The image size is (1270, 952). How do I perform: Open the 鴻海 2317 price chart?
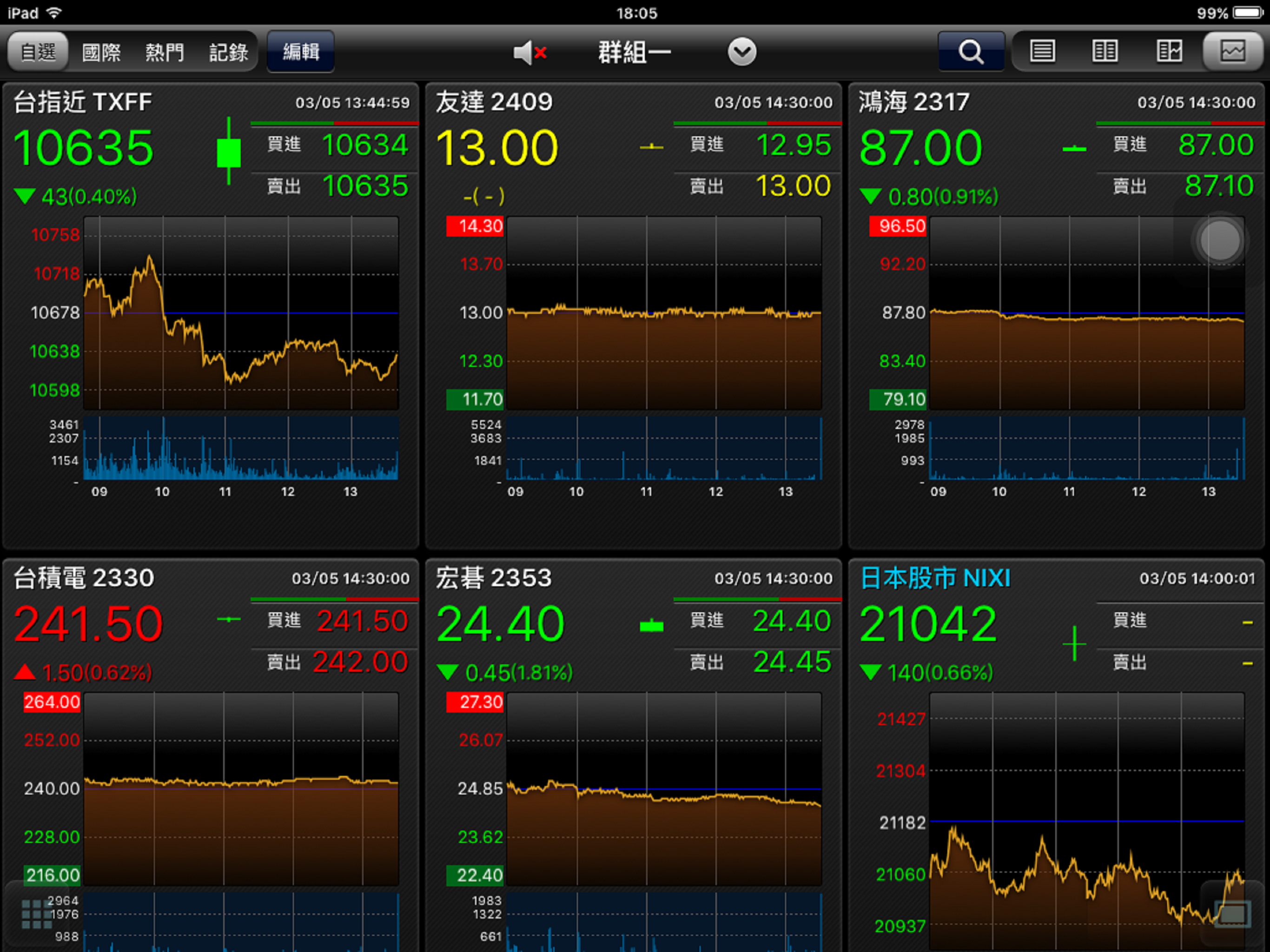tap(1087, 313)
